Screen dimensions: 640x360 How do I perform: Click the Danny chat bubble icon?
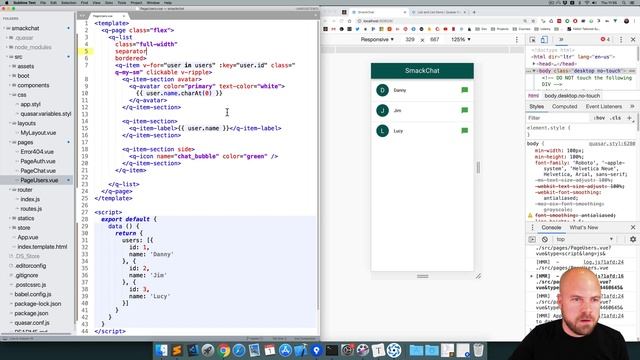[x=464, y=90]
